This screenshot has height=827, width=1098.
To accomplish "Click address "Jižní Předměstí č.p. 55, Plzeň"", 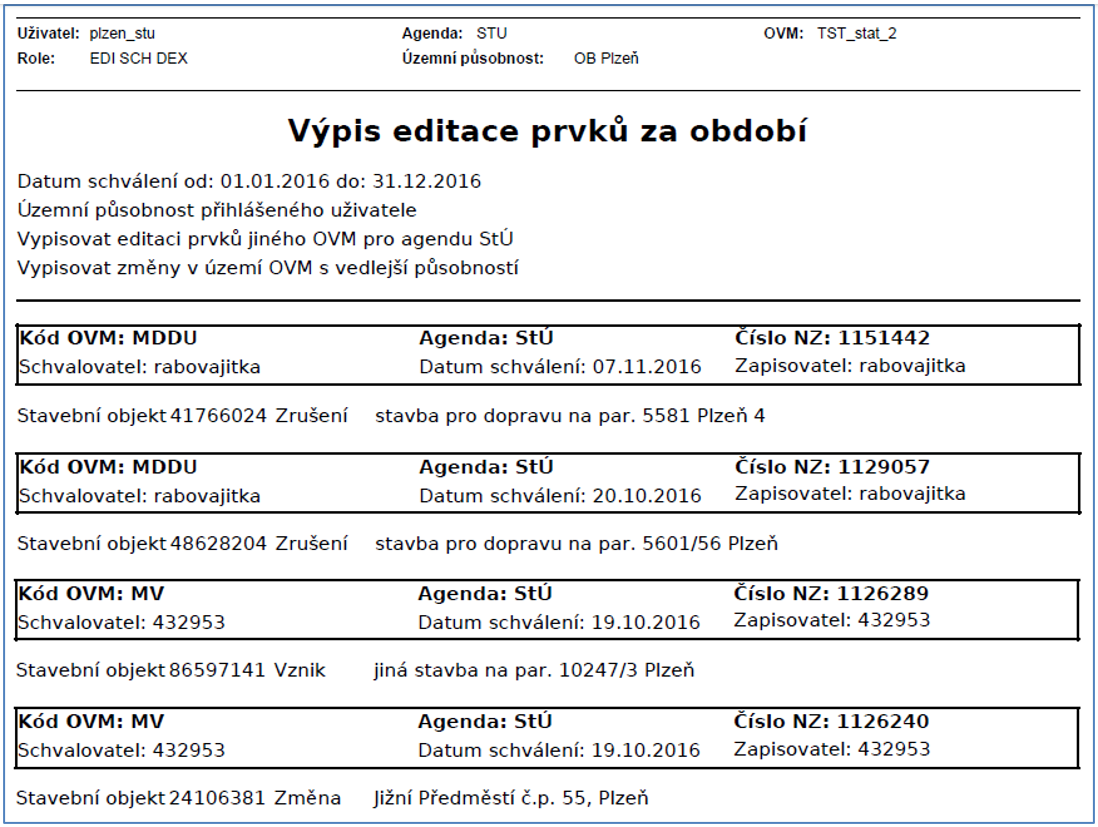I will [511, 798].
